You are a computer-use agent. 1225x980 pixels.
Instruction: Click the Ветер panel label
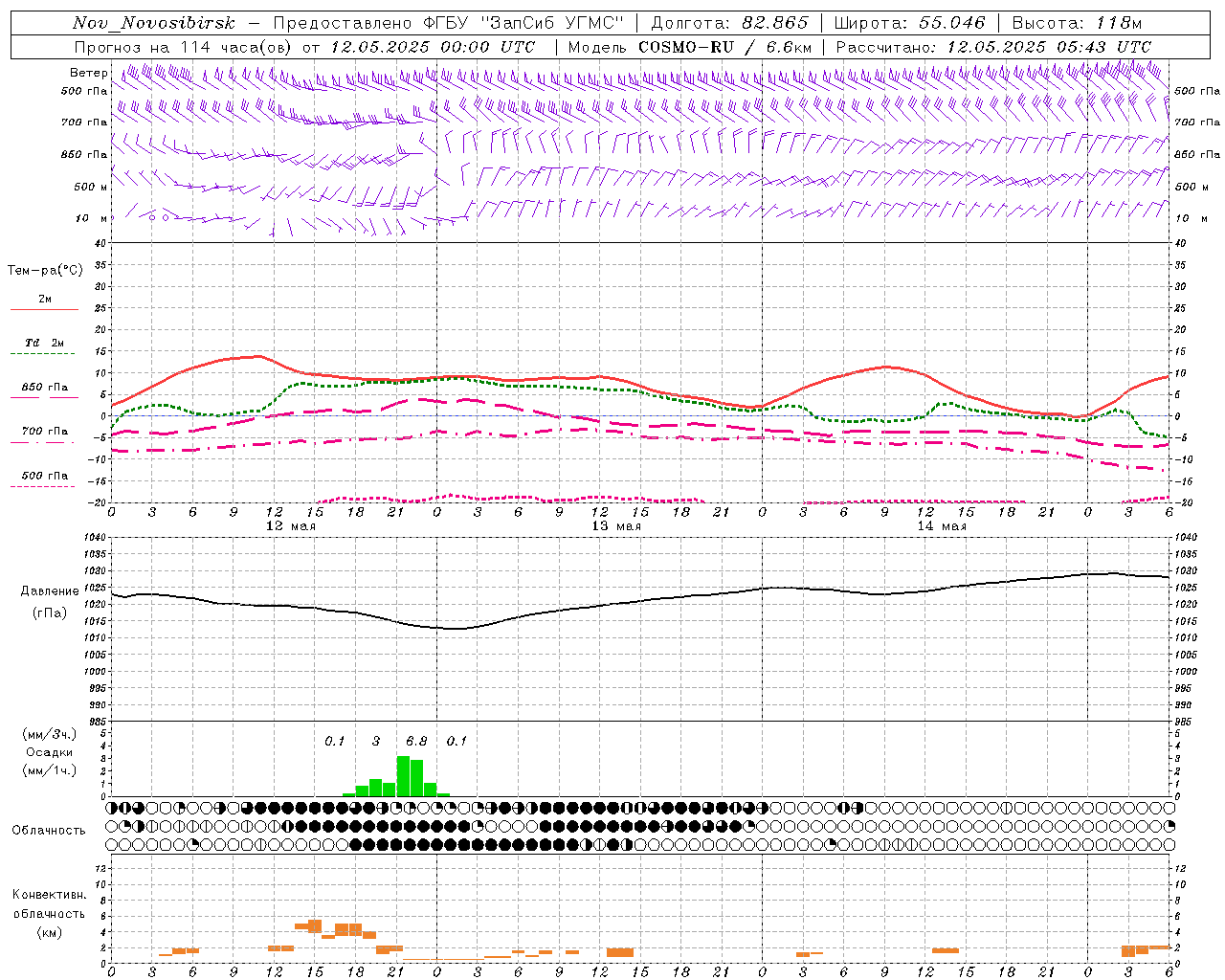pos(89,73)
